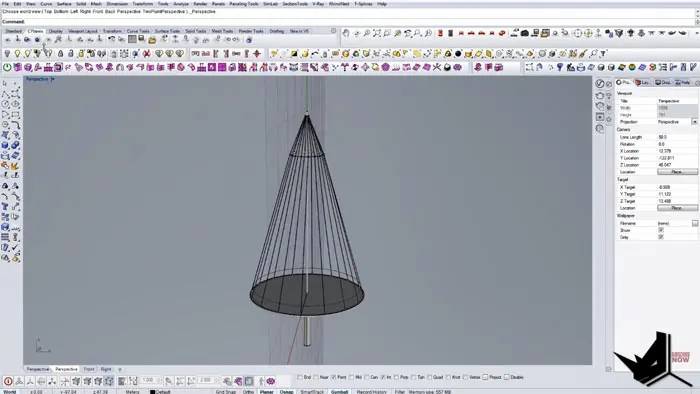Screen dimensions: 700x394
Task: Click the red car icon in top toolbar
Action: pyautogui.click(x=471, y=33)
